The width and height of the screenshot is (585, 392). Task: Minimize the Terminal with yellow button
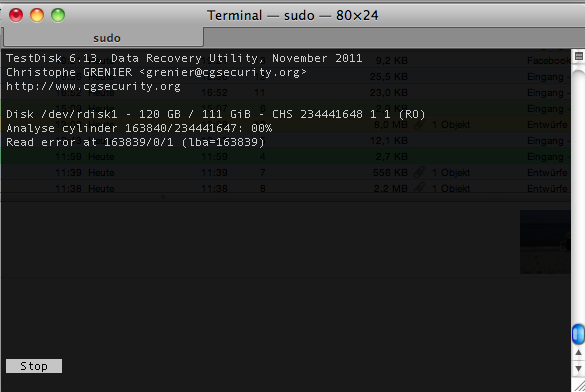pos(37,15)
